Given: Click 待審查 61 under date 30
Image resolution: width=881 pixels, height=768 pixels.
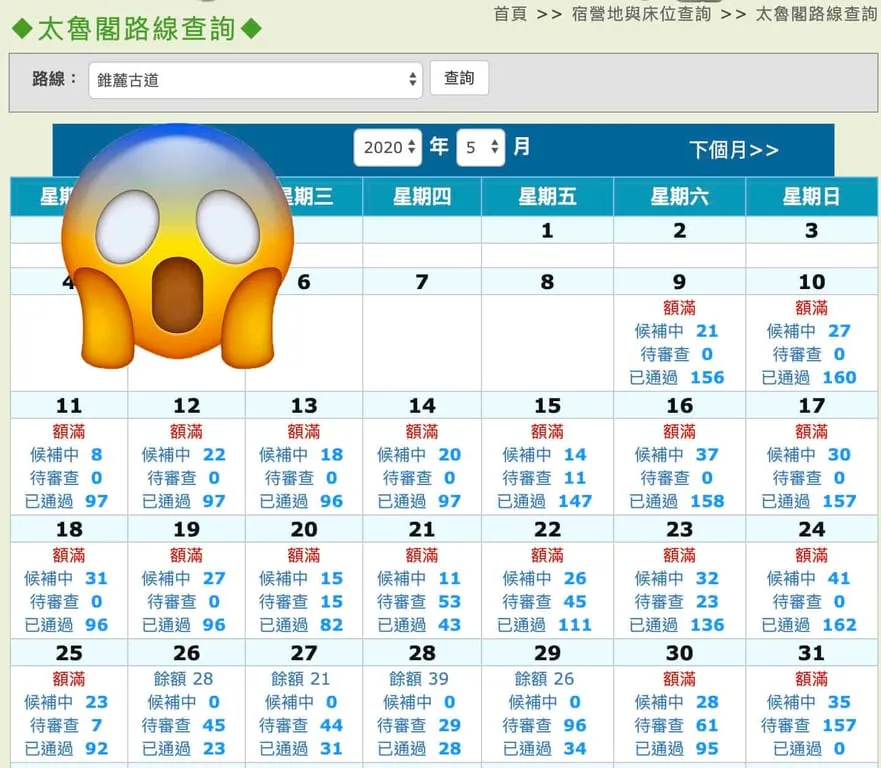Looking at the screenshot, I should (676, 725).
